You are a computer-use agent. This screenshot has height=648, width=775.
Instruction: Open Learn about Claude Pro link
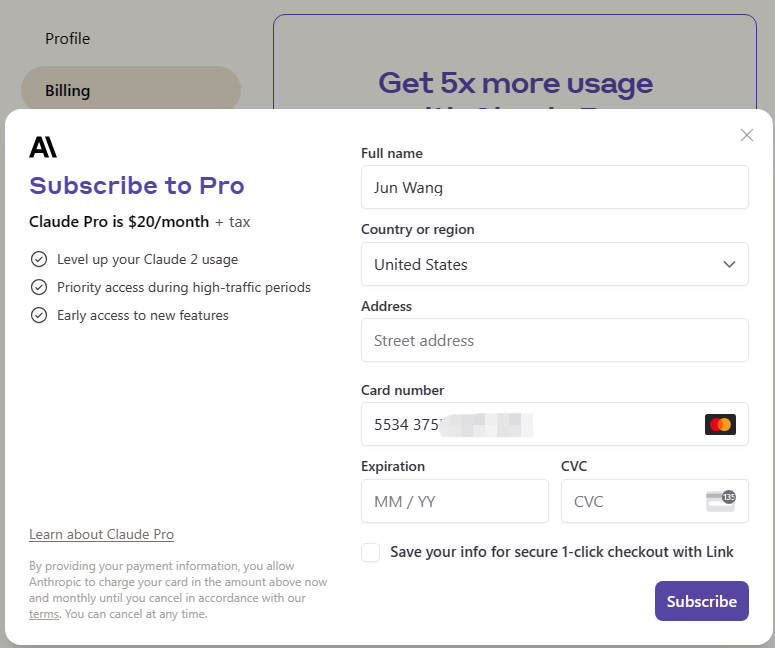coord(101,534)
